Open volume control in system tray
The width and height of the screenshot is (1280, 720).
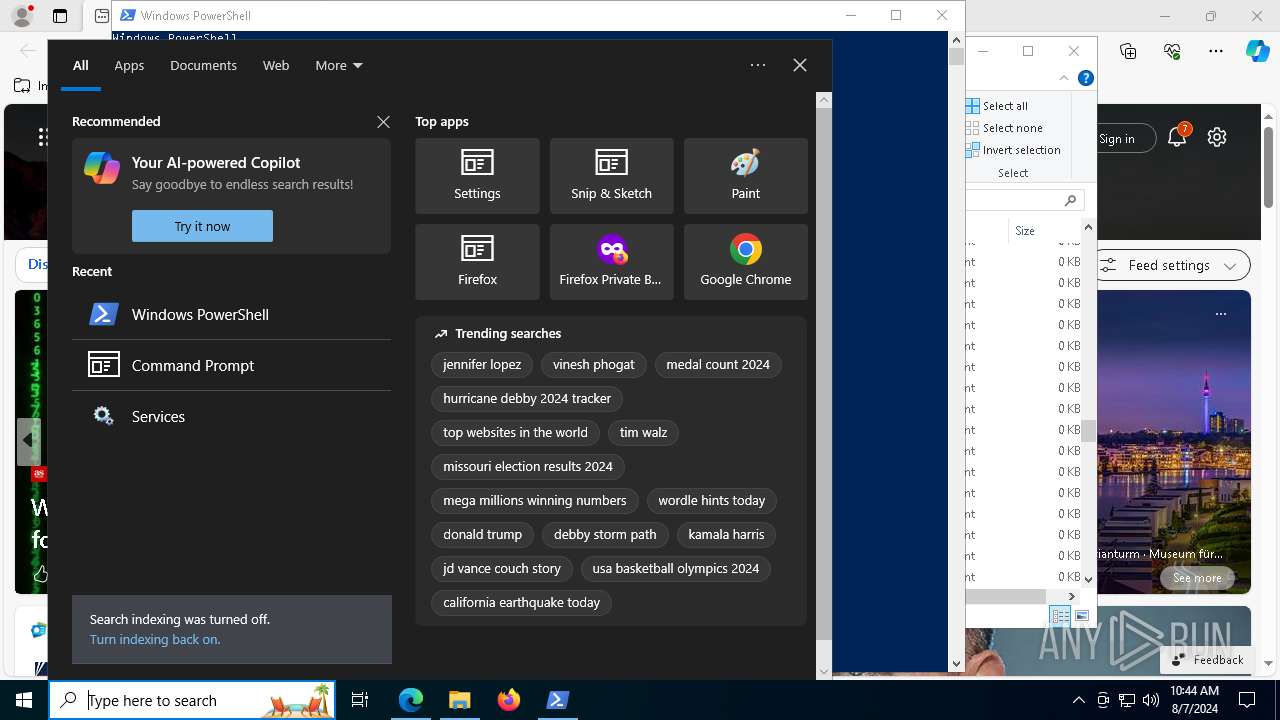click(x=1151, y=700)
